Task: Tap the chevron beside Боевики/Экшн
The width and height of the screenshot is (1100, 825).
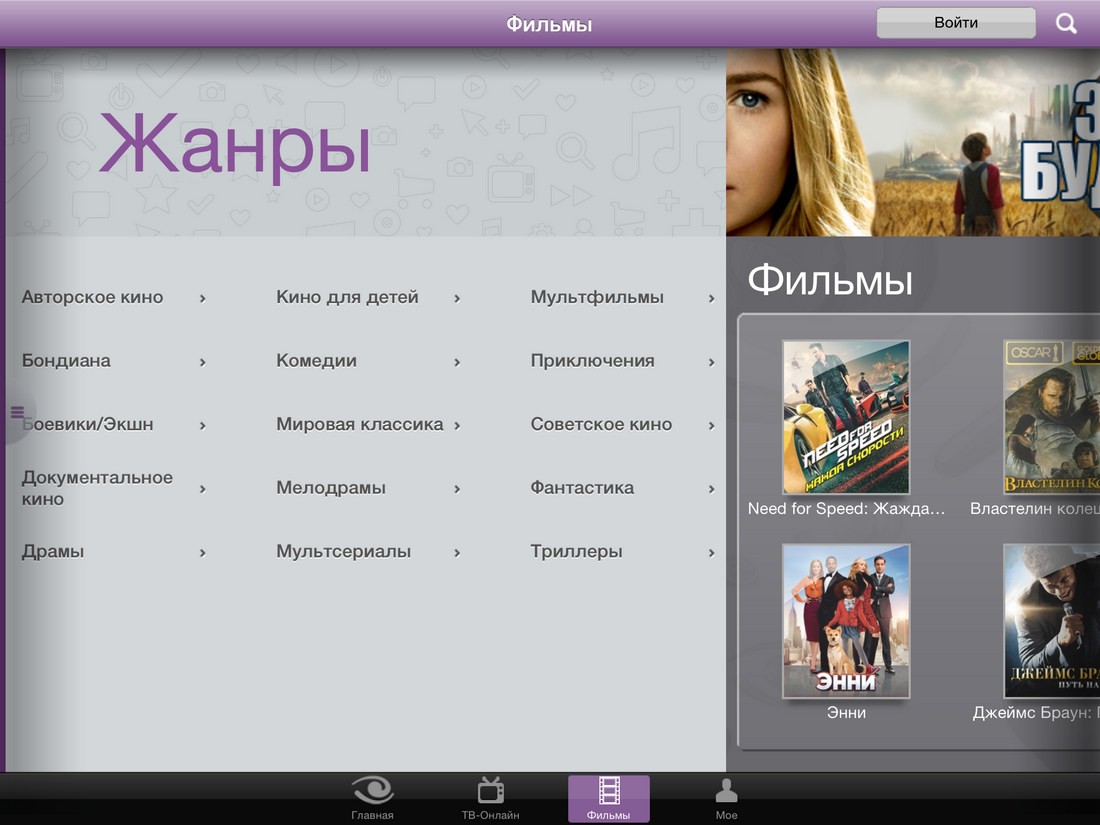Action: (202, 425)
